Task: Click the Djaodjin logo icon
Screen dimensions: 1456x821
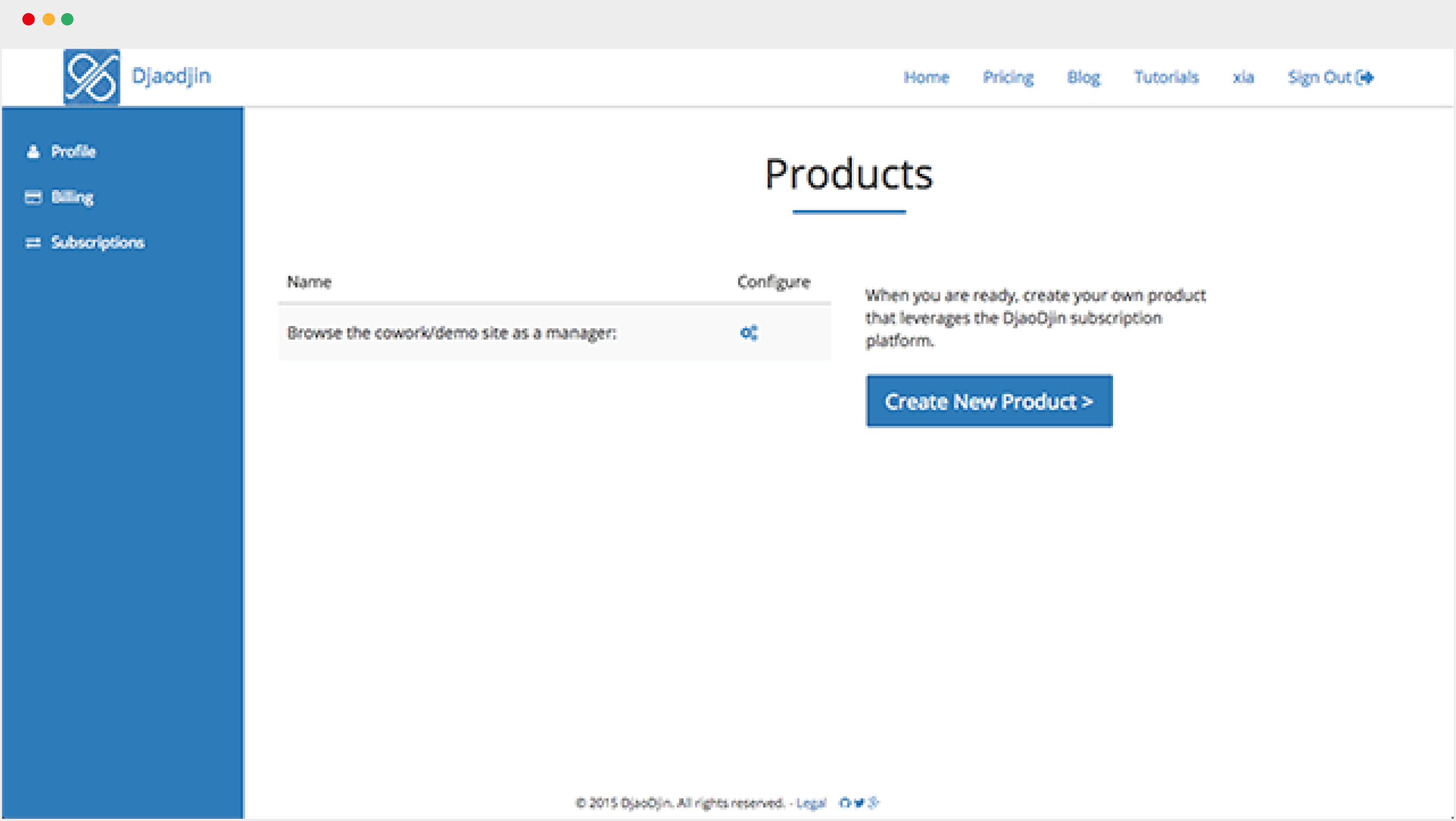Action: [92, 76]
